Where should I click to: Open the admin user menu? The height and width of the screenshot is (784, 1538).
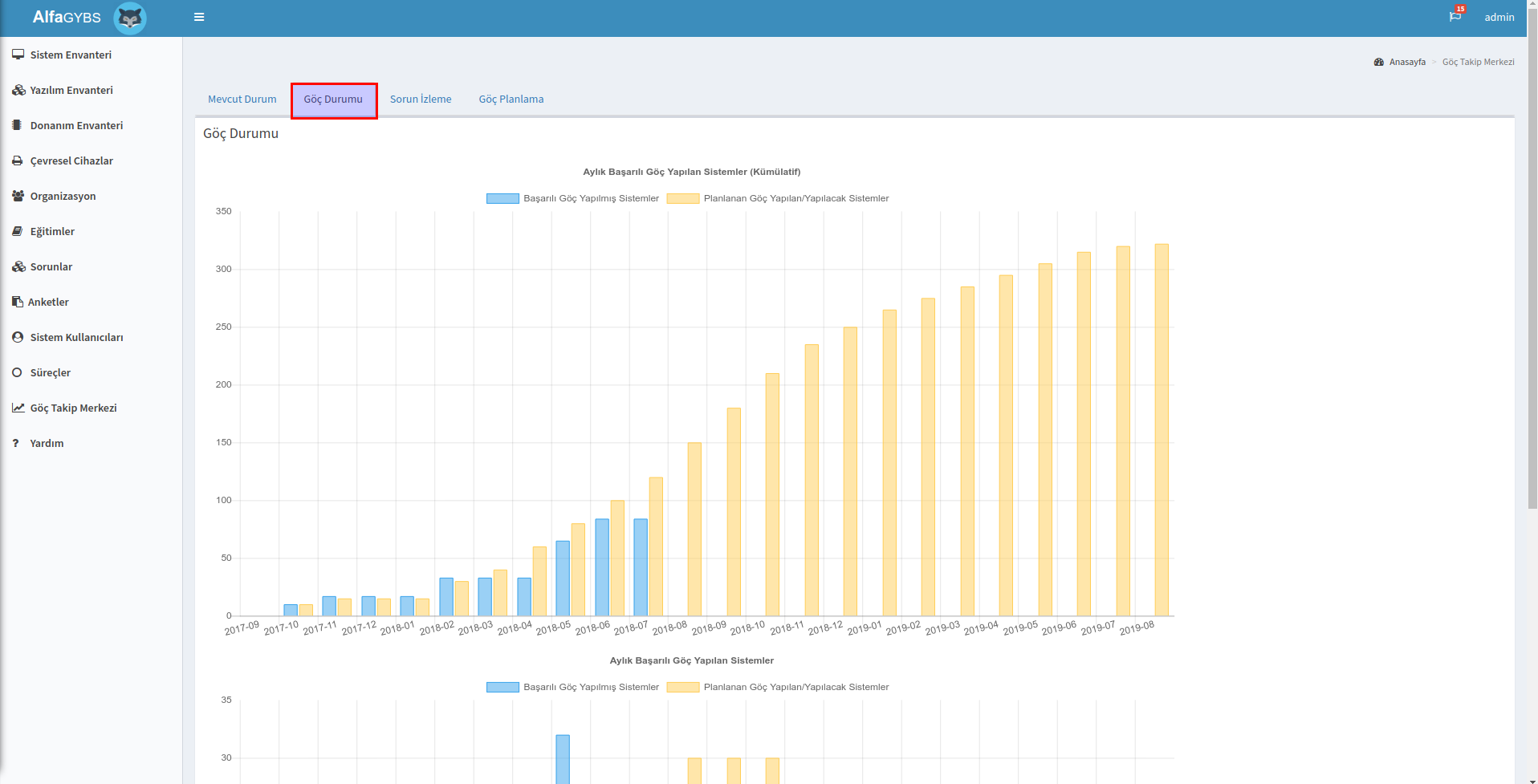pyautogui.click(x=1499, y=17)
